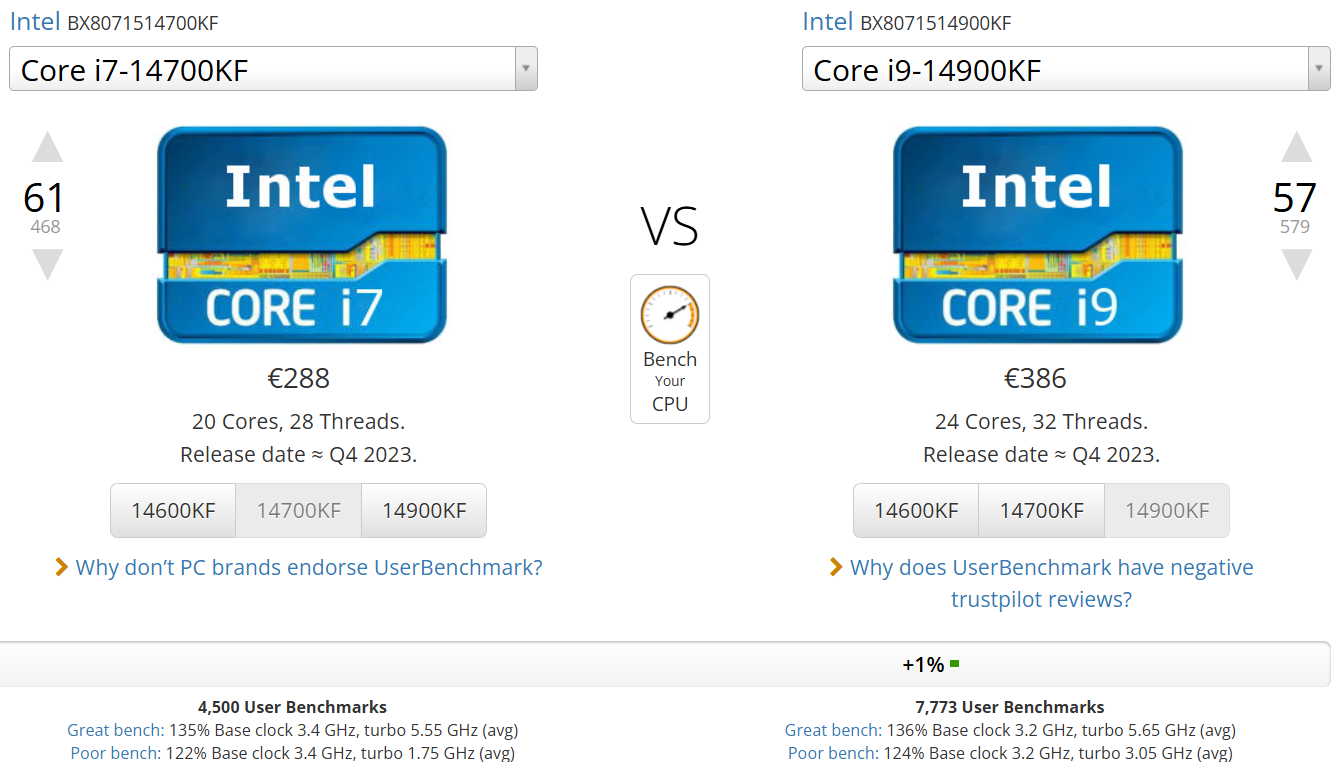Click the +1% comparison bar
This screenshot has height=762, width=1338.
pos(930,665)
